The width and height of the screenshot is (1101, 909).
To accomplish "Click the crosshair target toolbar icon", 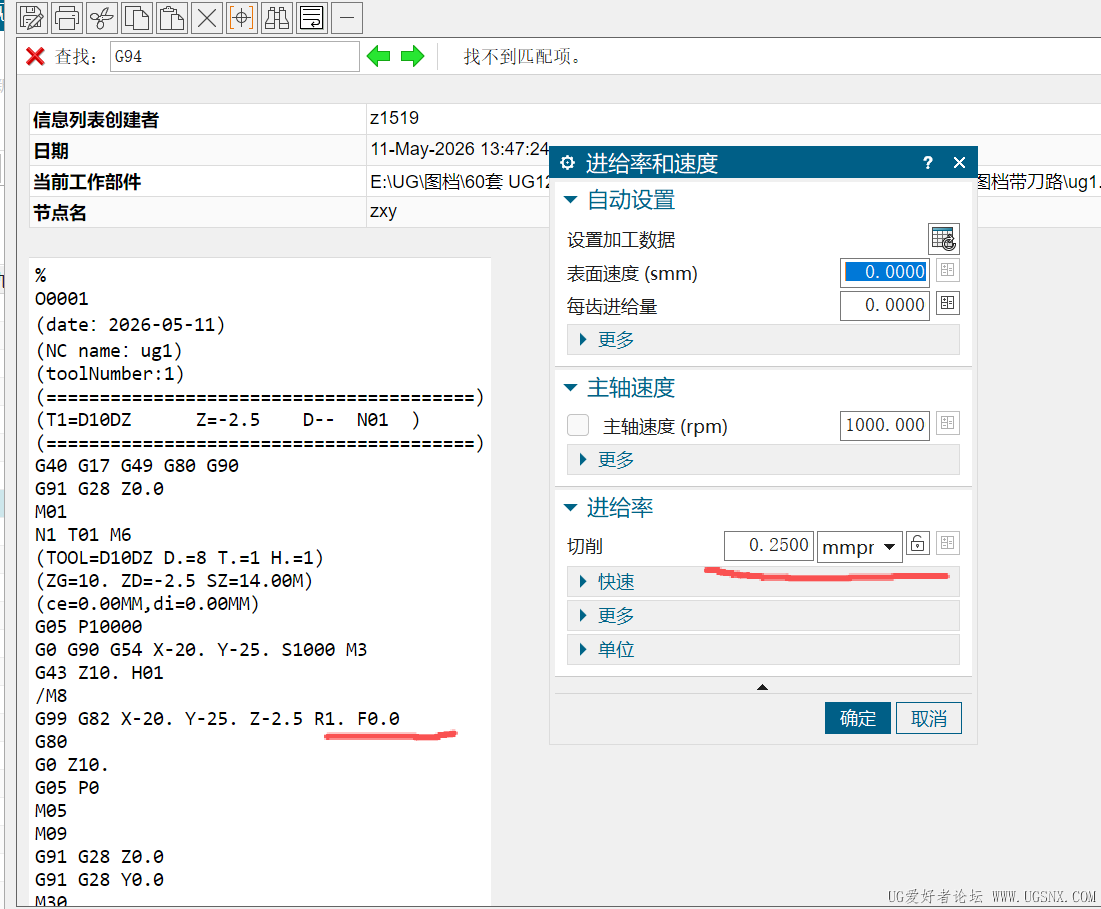I will coord(242,18).
